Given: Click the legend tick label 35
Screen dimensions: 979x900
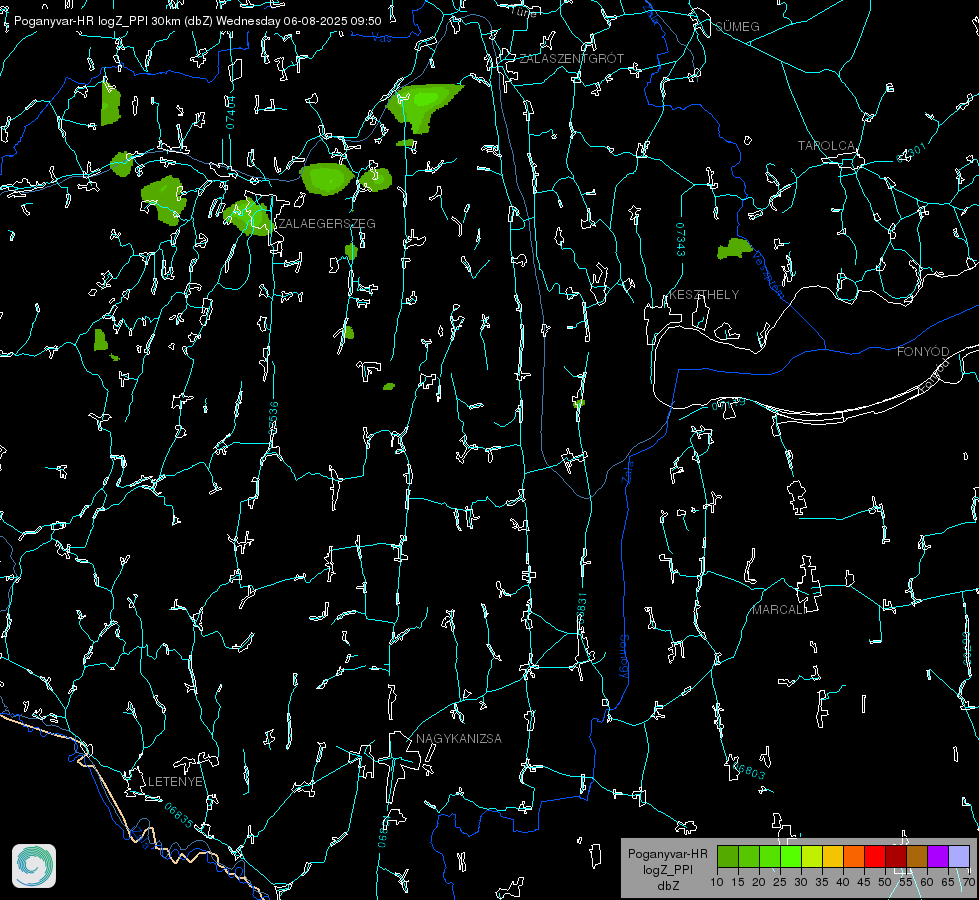Looking at the screenshot, I should [822, 882].
